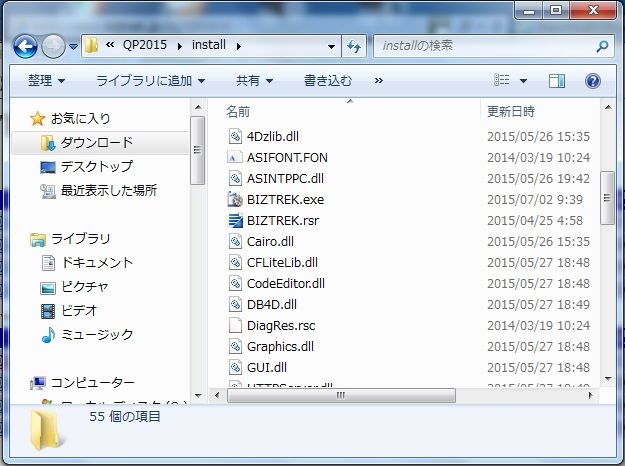Click the BIZTREK.rsr file icon
Viewport: 625px width, 466px height.
[235, 220]
